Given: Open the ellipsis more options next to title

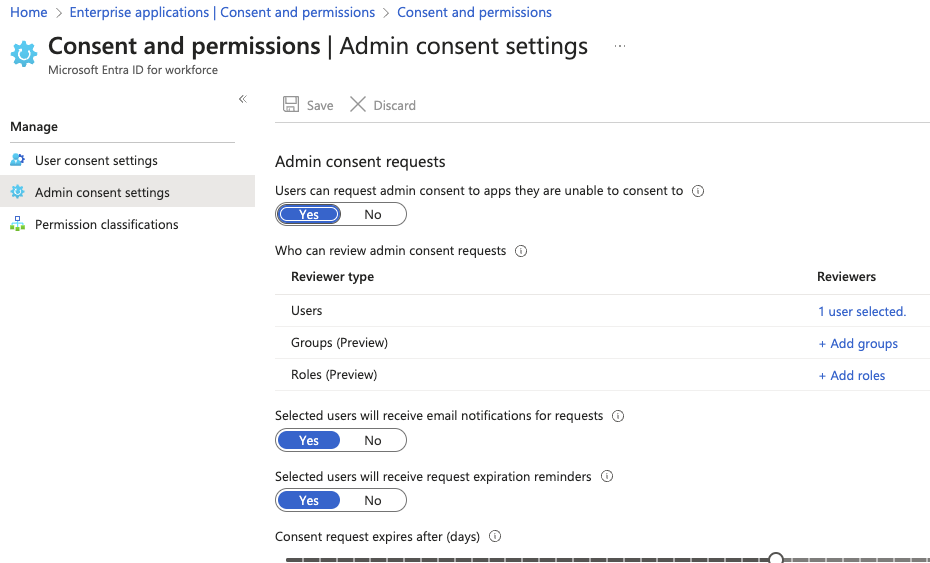Looking at the screenshot, I should 620,46.
